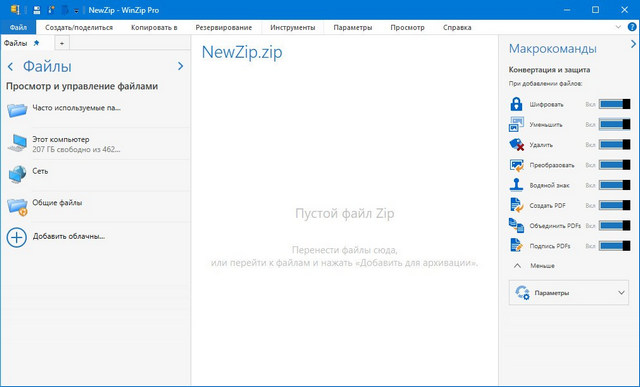The height and width of the screenshot is (387, 640).
Task: Click the Водяной знак stamp icon
Action: tap(516, 185)
